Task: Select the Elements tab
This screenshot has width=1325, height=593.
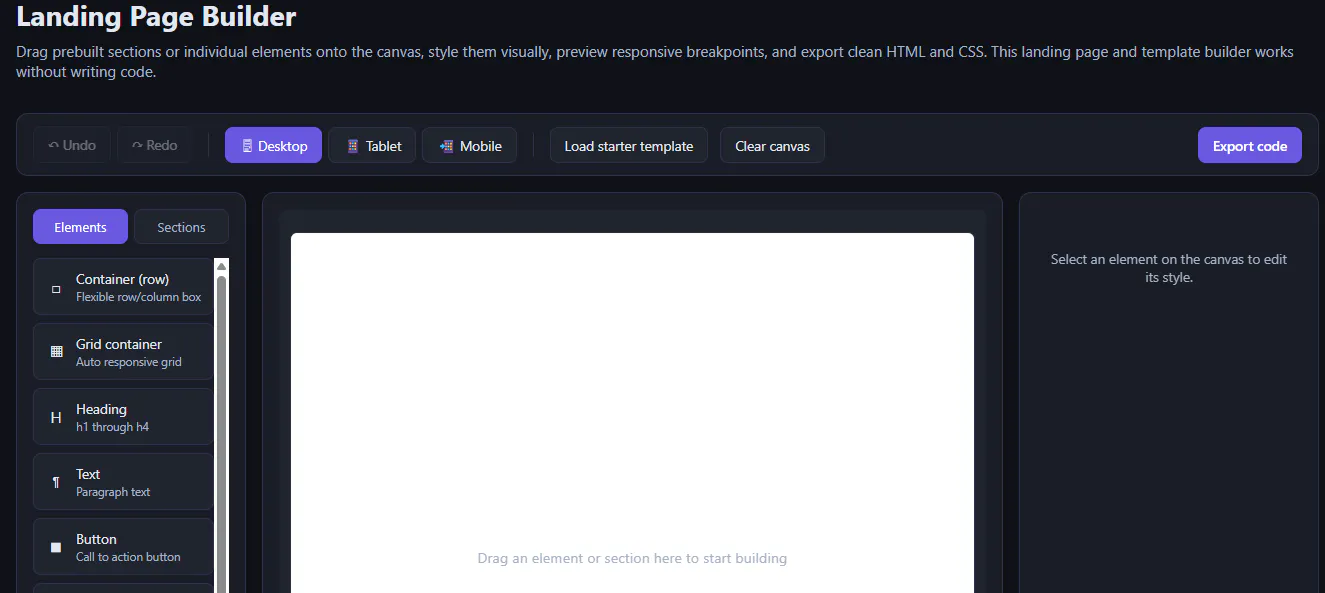Action: [x=80, y=227]
